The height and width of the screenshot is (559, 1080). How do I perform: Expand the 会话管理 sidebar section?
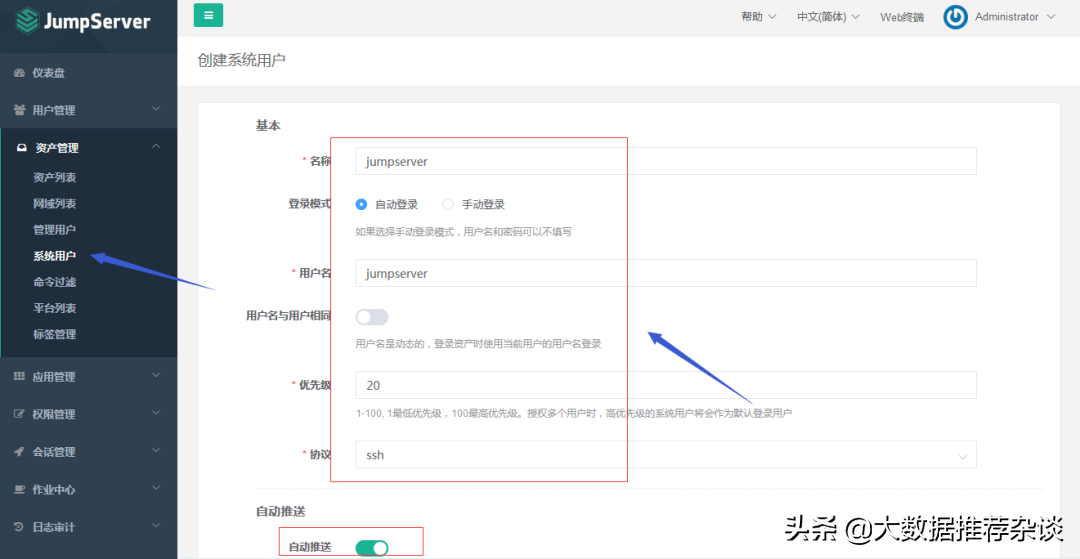pyautogui.click(x=88, y=452)
